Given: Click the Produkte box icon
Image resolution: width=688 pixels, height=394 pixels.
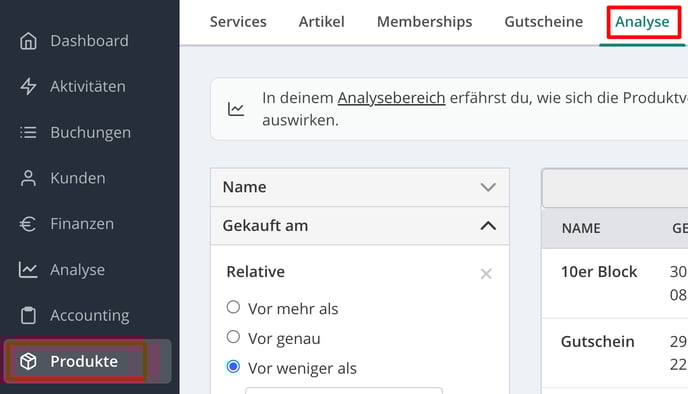Looking at the screenshot, I should click(x=29, y=361).
